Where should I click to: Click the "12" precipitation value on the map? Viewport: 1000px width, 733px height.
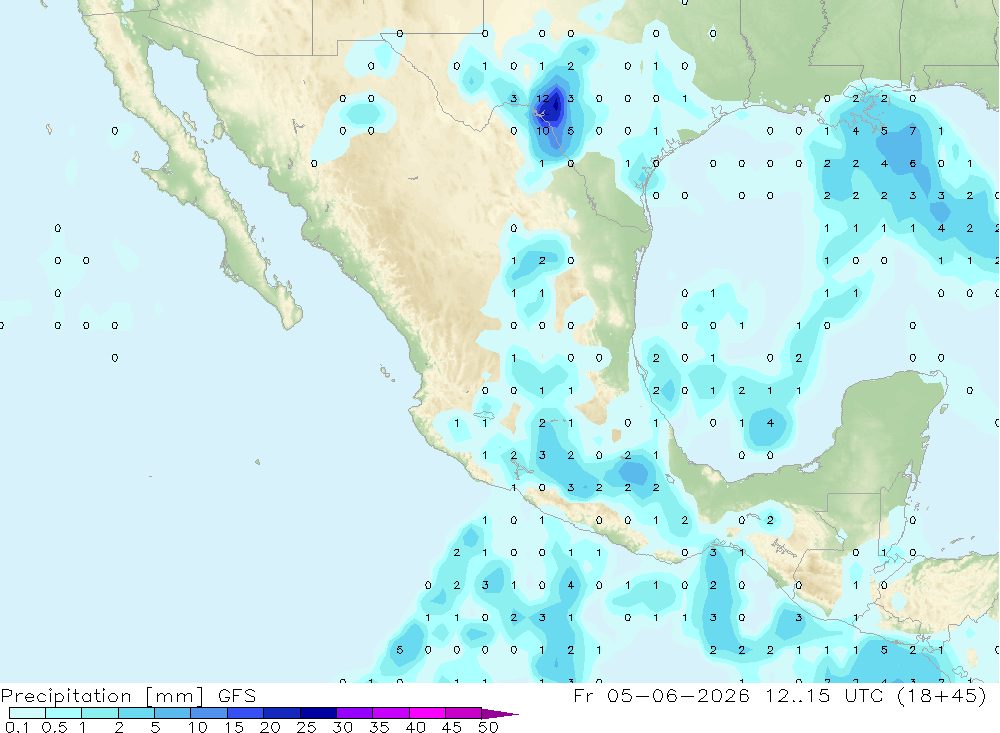pos(543,98)
